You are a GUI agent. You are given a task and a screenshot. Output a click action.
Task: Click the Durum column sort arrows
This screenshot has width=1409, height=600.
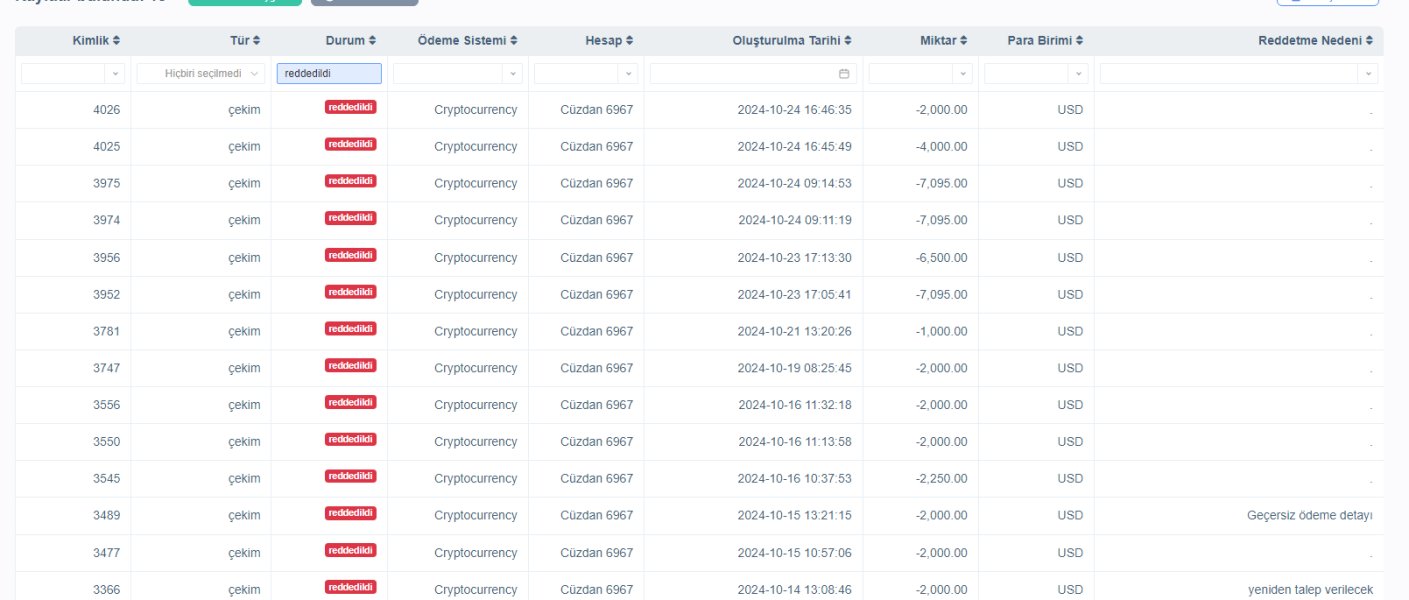click(373, 41)
